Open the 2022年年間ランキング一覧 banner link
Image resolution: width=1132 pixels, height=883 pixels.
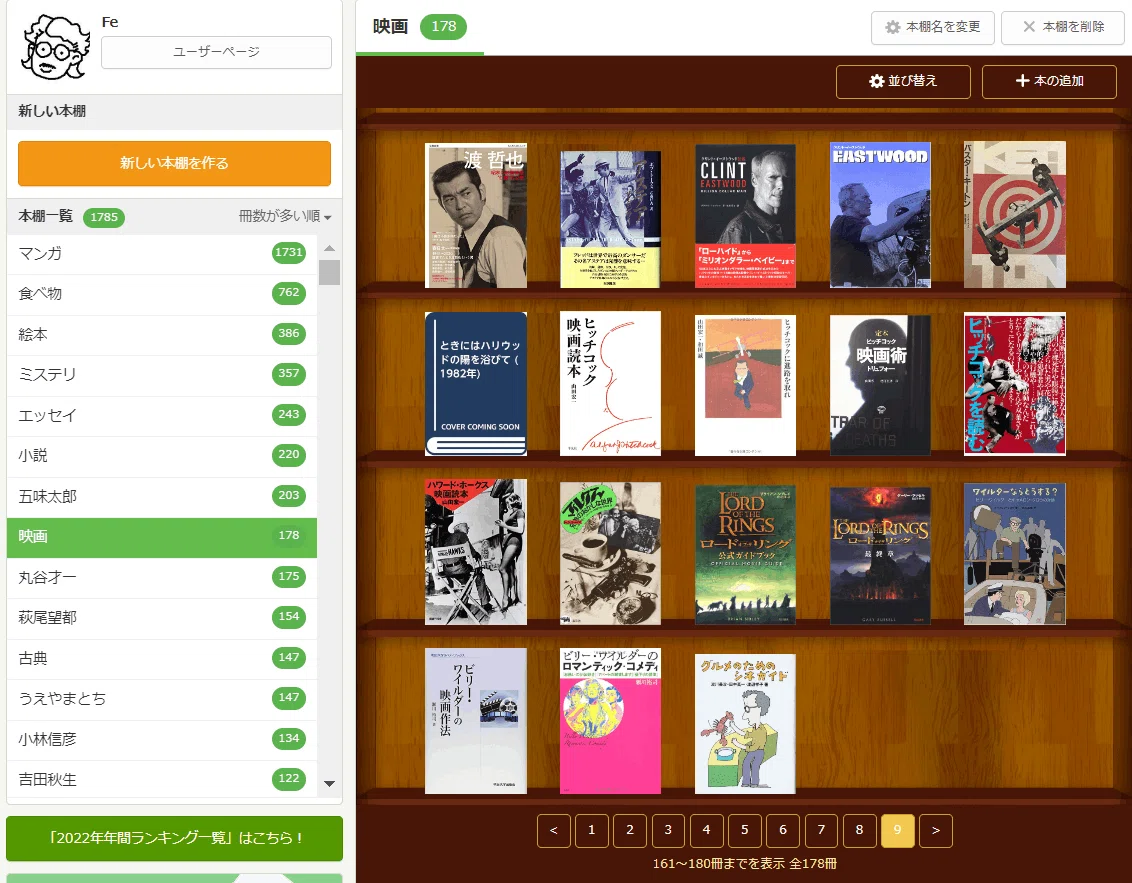174,838
